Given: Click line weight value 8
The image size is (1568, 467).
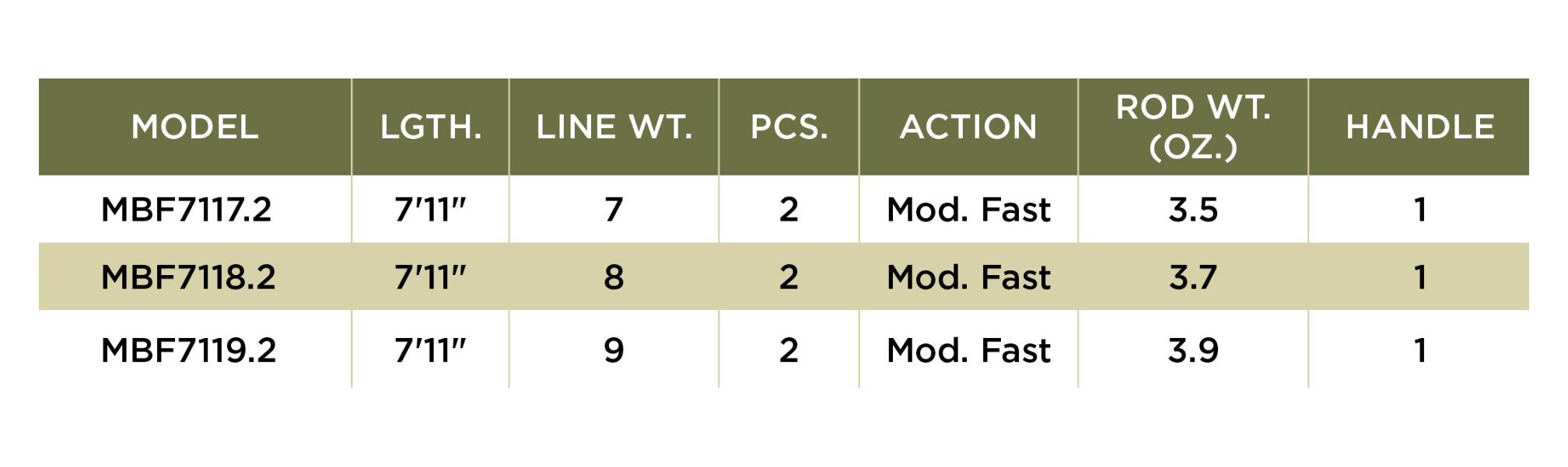Looking at the screenshot, I should coord(614,277).
